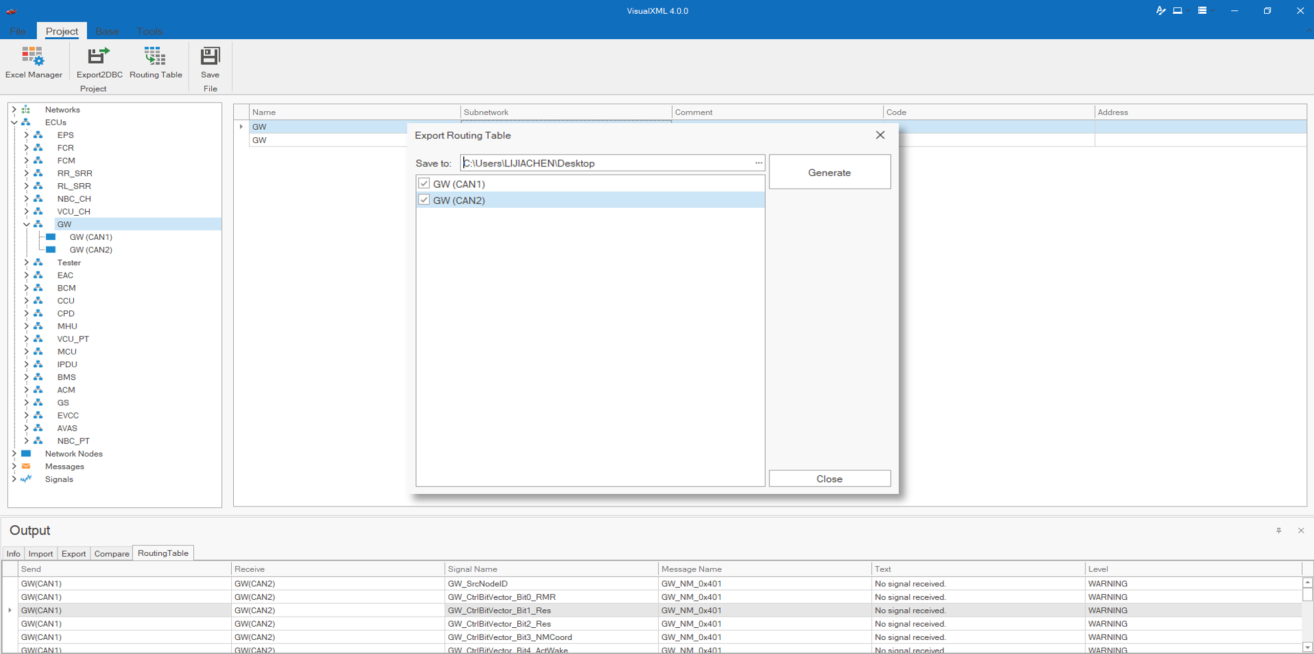Viewport: 1314px width, 654px height.
Task: Open the Project ribbon tab
Action: tap(62, 31)
